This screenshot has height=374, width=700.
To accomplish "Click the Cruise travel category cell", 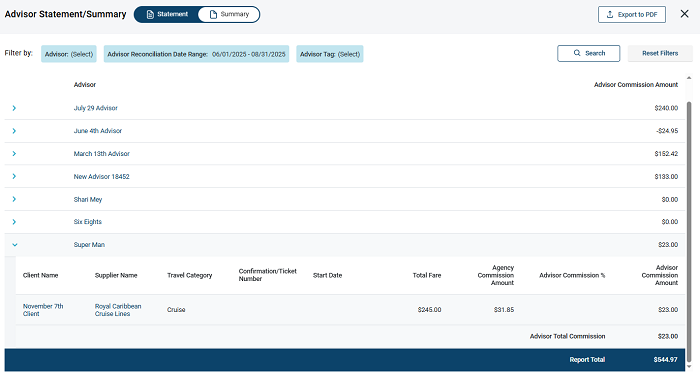I will click(176, 310).
